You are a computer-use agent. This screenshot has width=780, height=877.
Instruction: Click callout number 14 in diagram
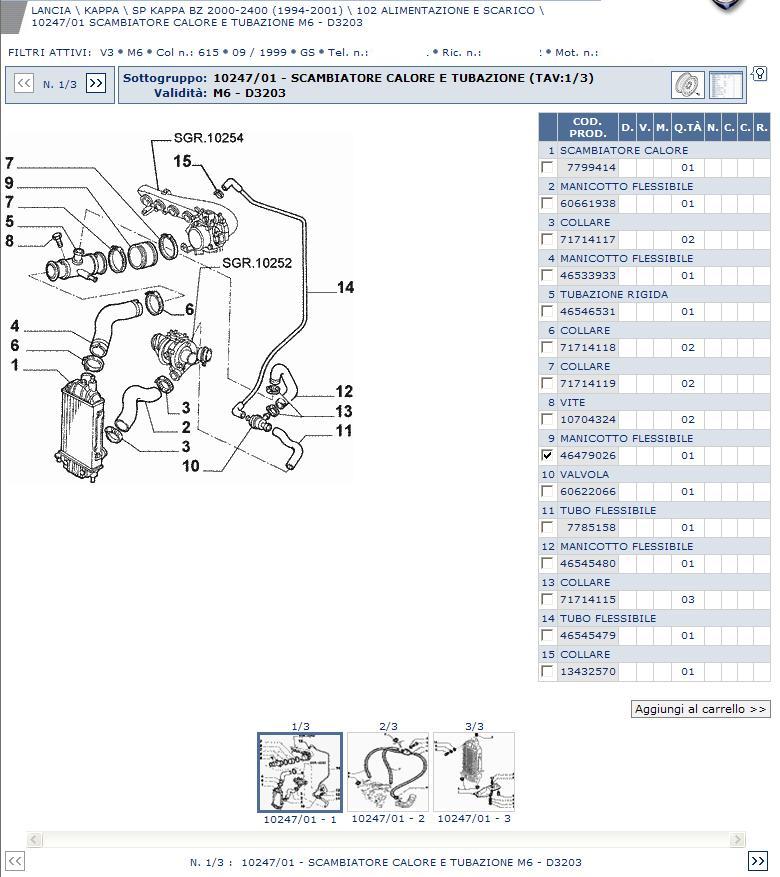(345, 287)
